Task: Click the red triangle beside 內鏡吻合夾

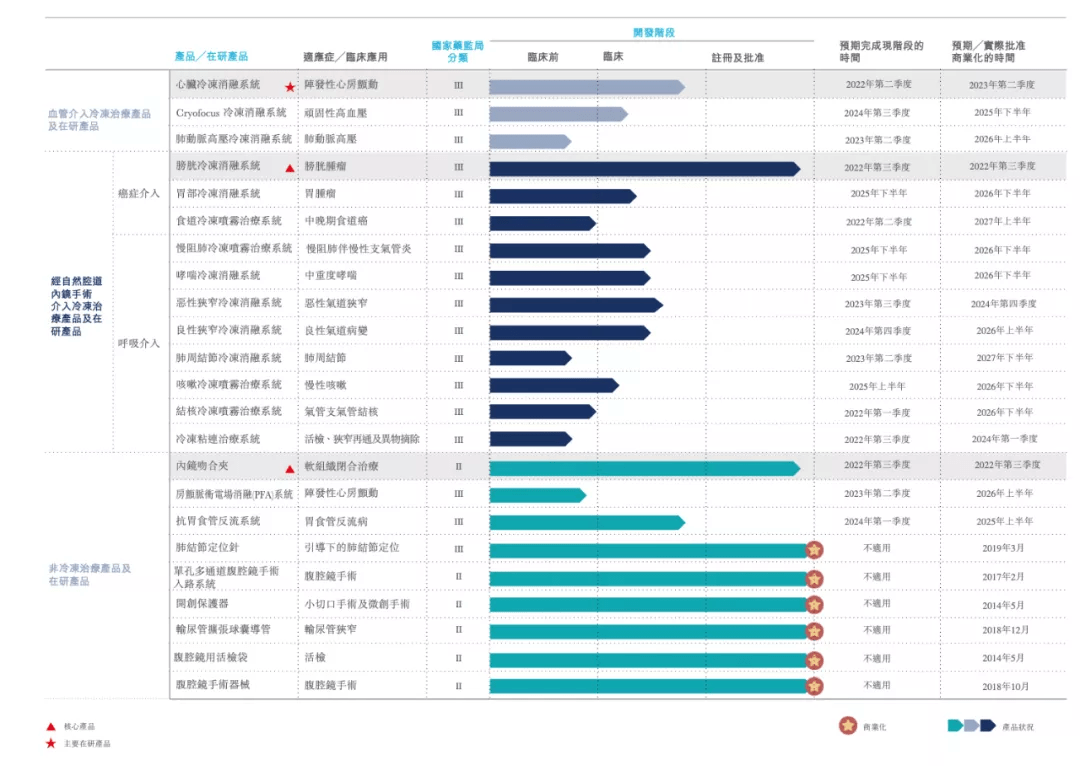Action: coord(290,469)
